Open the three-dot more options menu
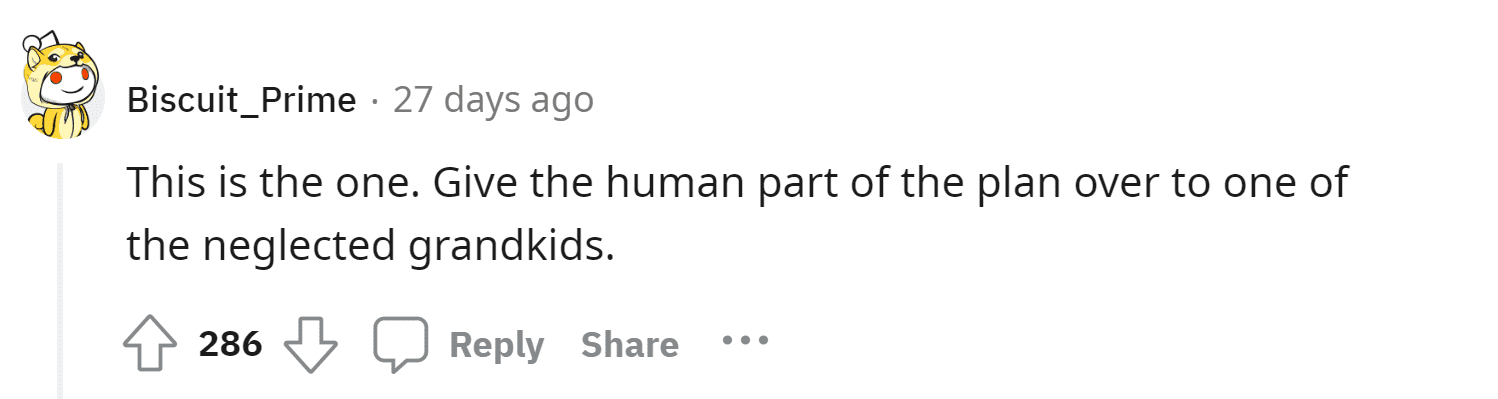Viewport: 1498px width, 399px height. pos(745,341)
